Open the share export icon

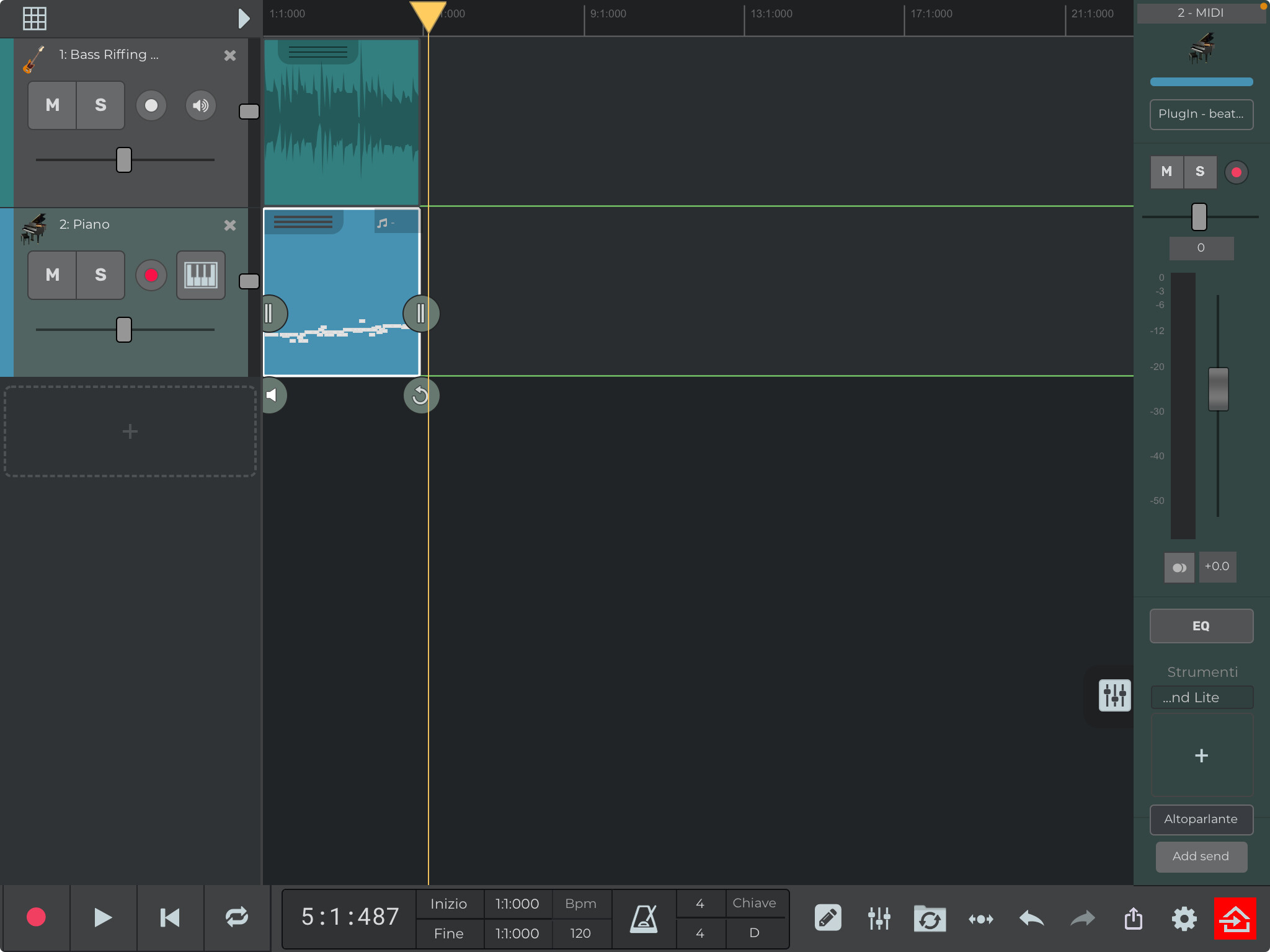click(x=1134, y=918)
